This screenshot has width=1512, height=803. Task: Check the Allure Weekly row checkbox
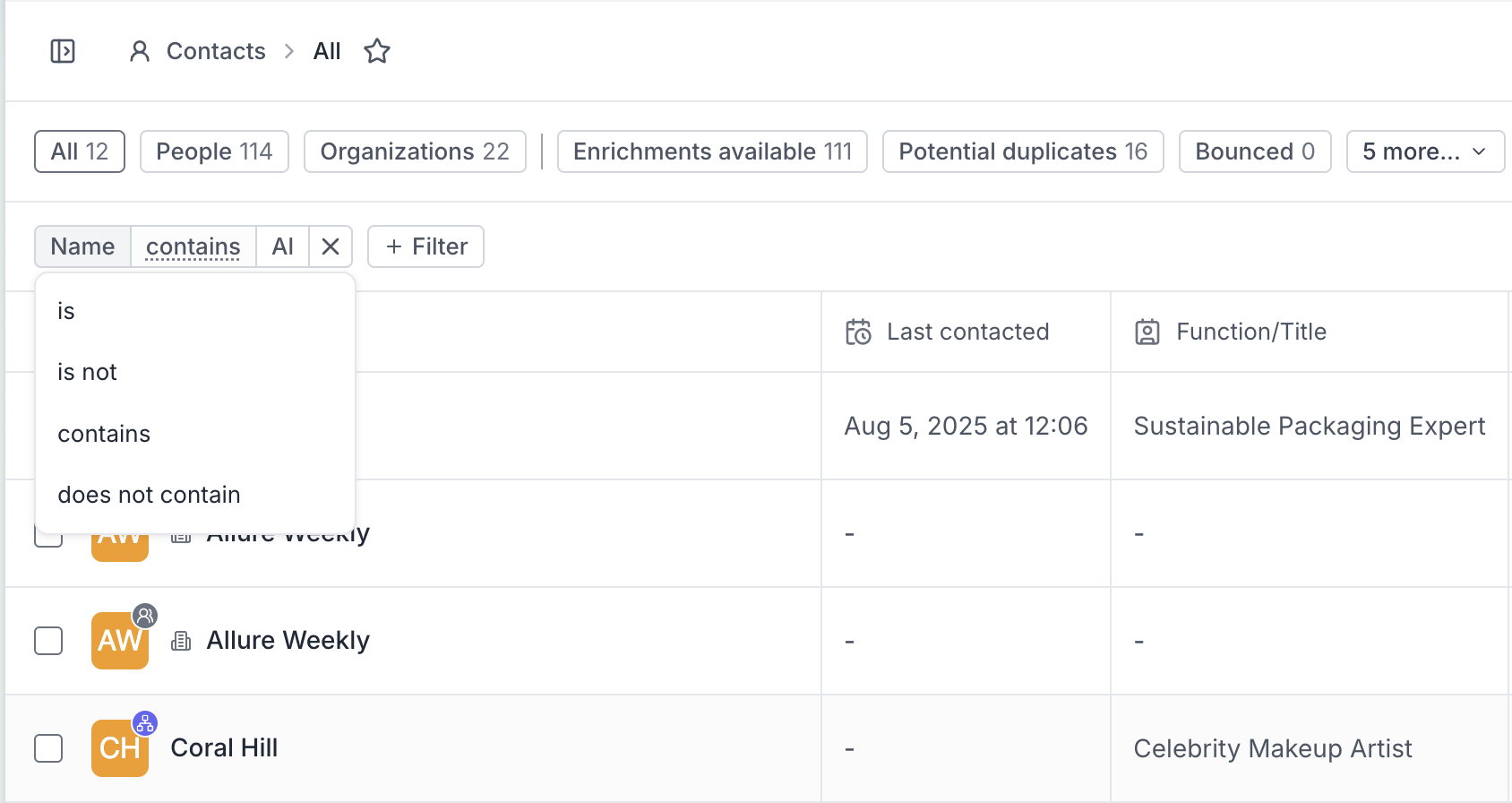48,641
